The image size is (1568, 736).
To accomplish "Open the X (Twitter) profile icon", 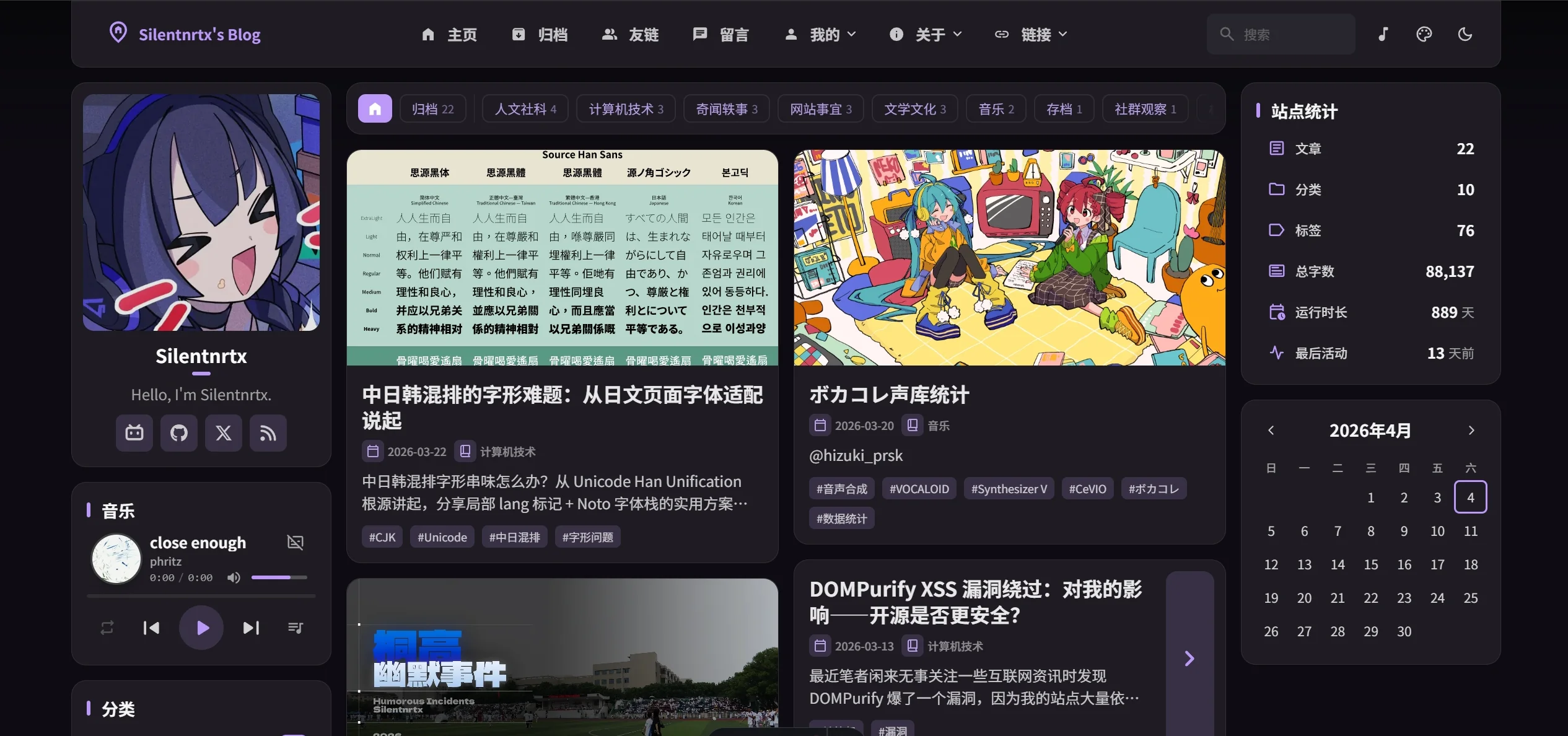I will coord(224,432).
